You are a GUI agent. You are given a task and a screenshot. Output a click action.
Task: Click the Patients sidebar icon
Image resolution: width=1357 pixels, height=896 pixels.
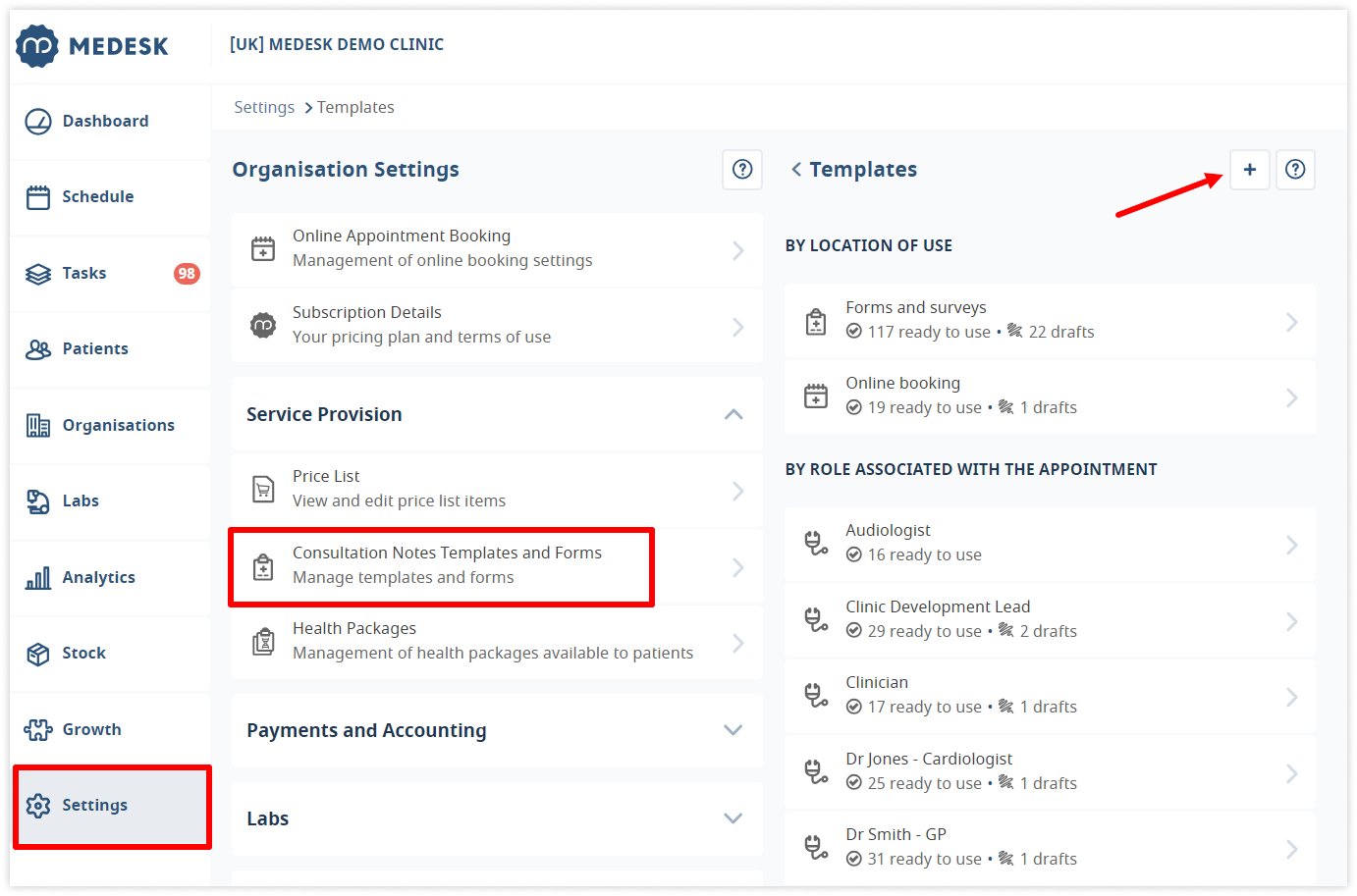(x=37, y=348)
